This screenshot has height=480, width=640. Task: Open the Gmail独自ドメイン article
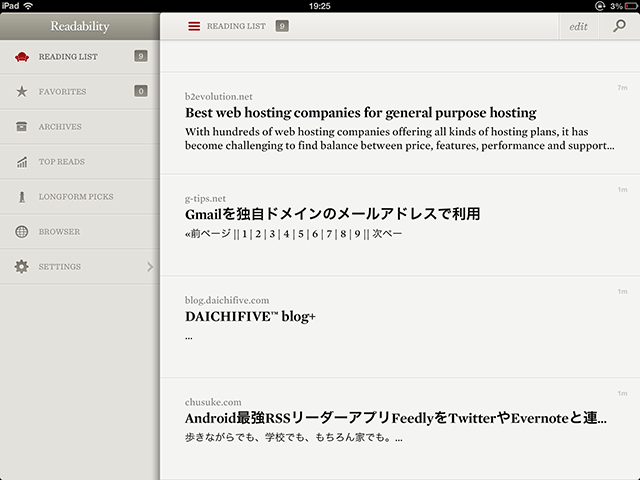(x=400, y=225)
